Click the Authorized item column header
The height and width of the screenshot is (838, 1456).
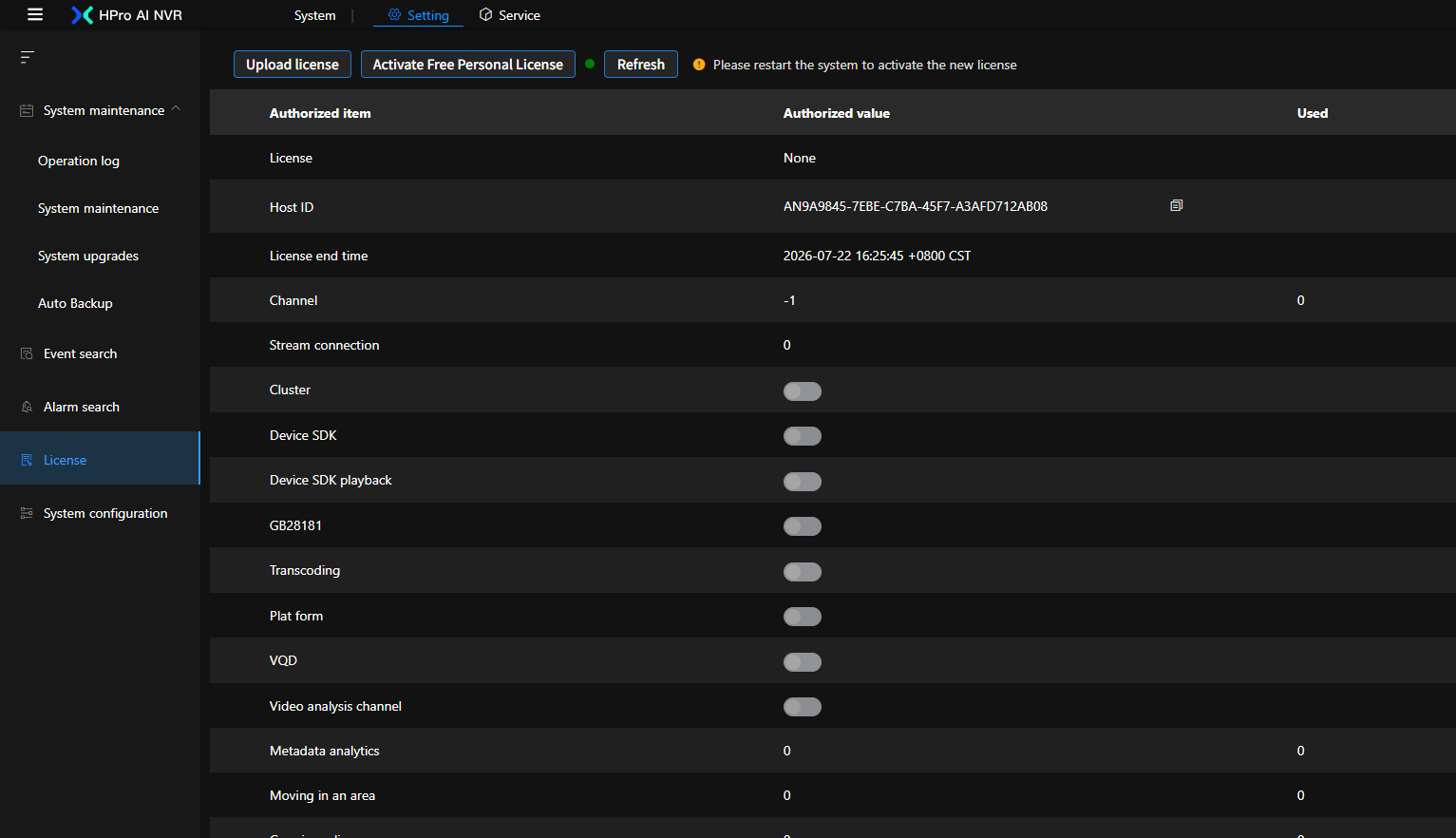coord(320,113)
